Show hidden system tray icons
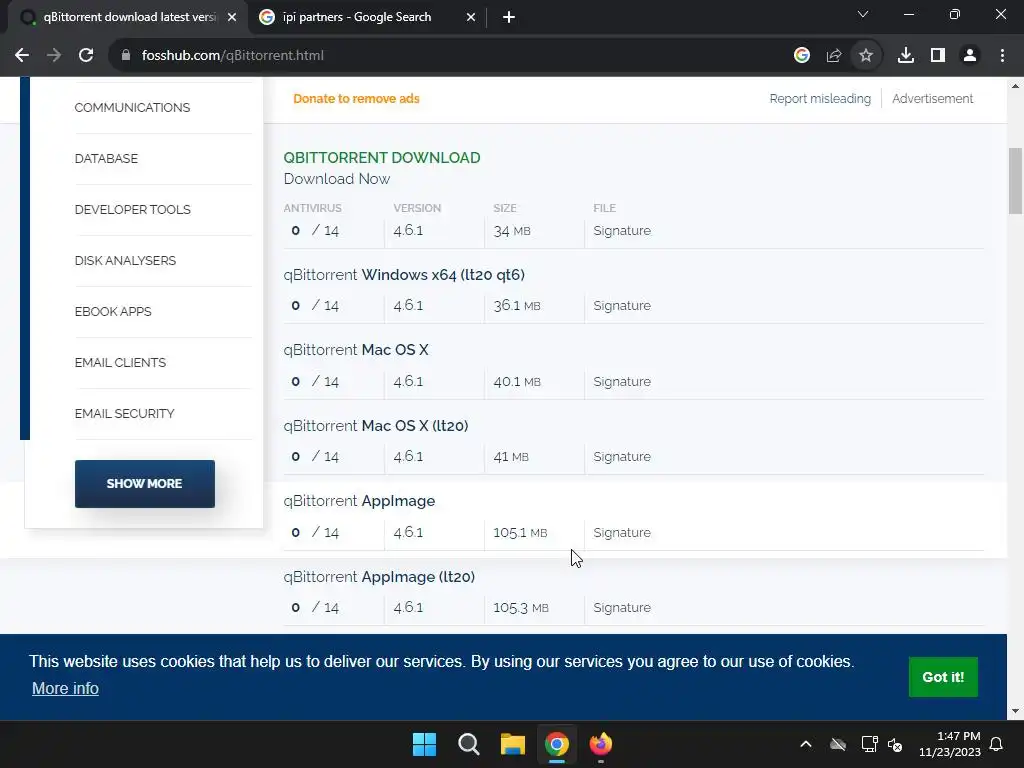This screenshot has height=768, width=1024. [x=806, y=744]
